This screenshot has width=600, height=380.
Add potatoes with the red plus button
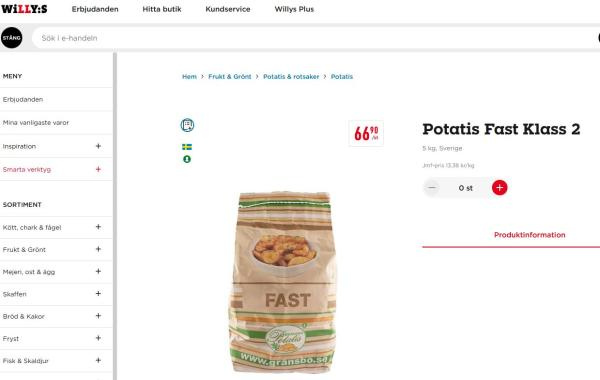click(x=499, y=188)
